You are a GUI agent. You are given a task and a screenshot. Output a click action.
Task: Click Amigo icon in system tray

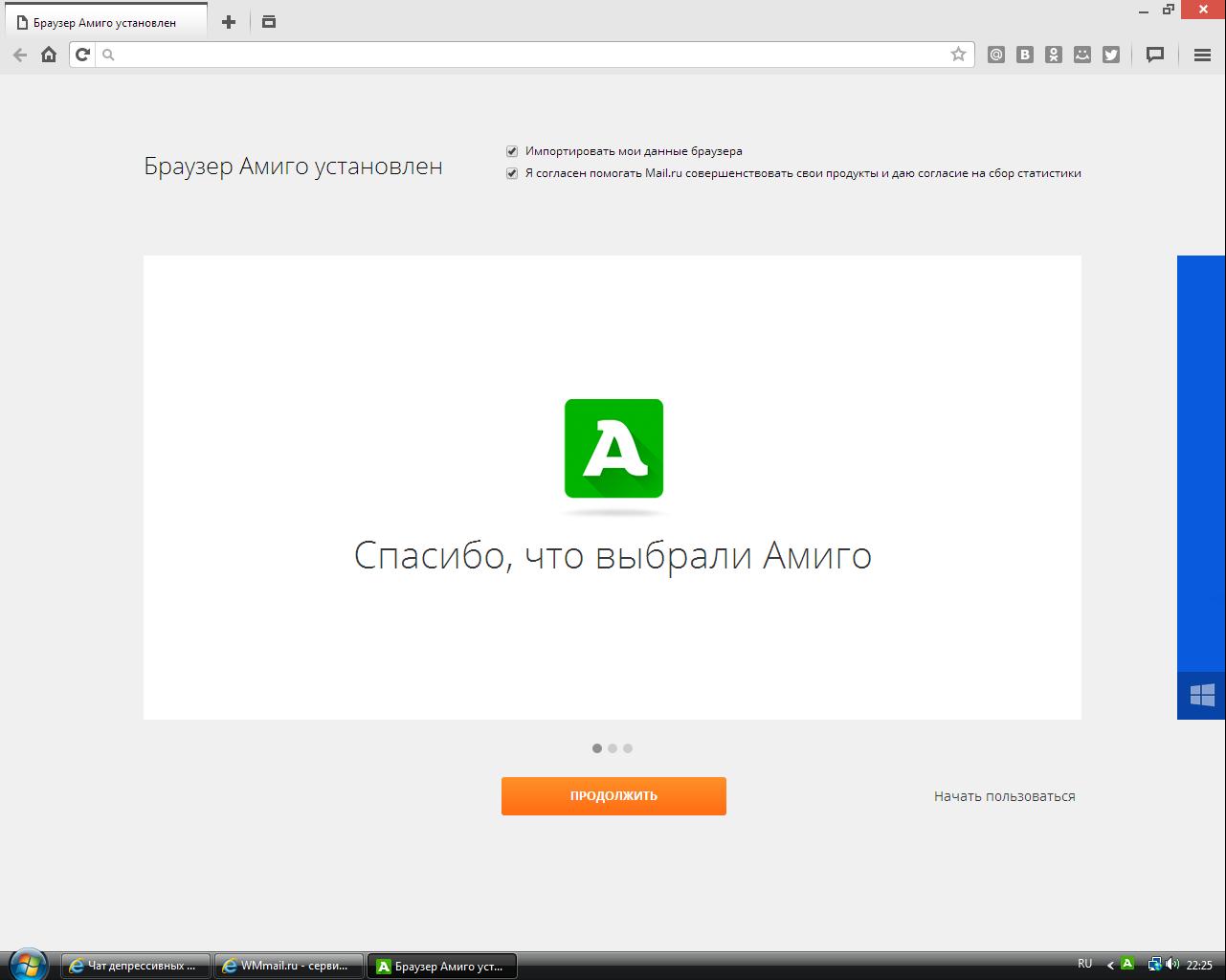click(x=1127, y=965)
